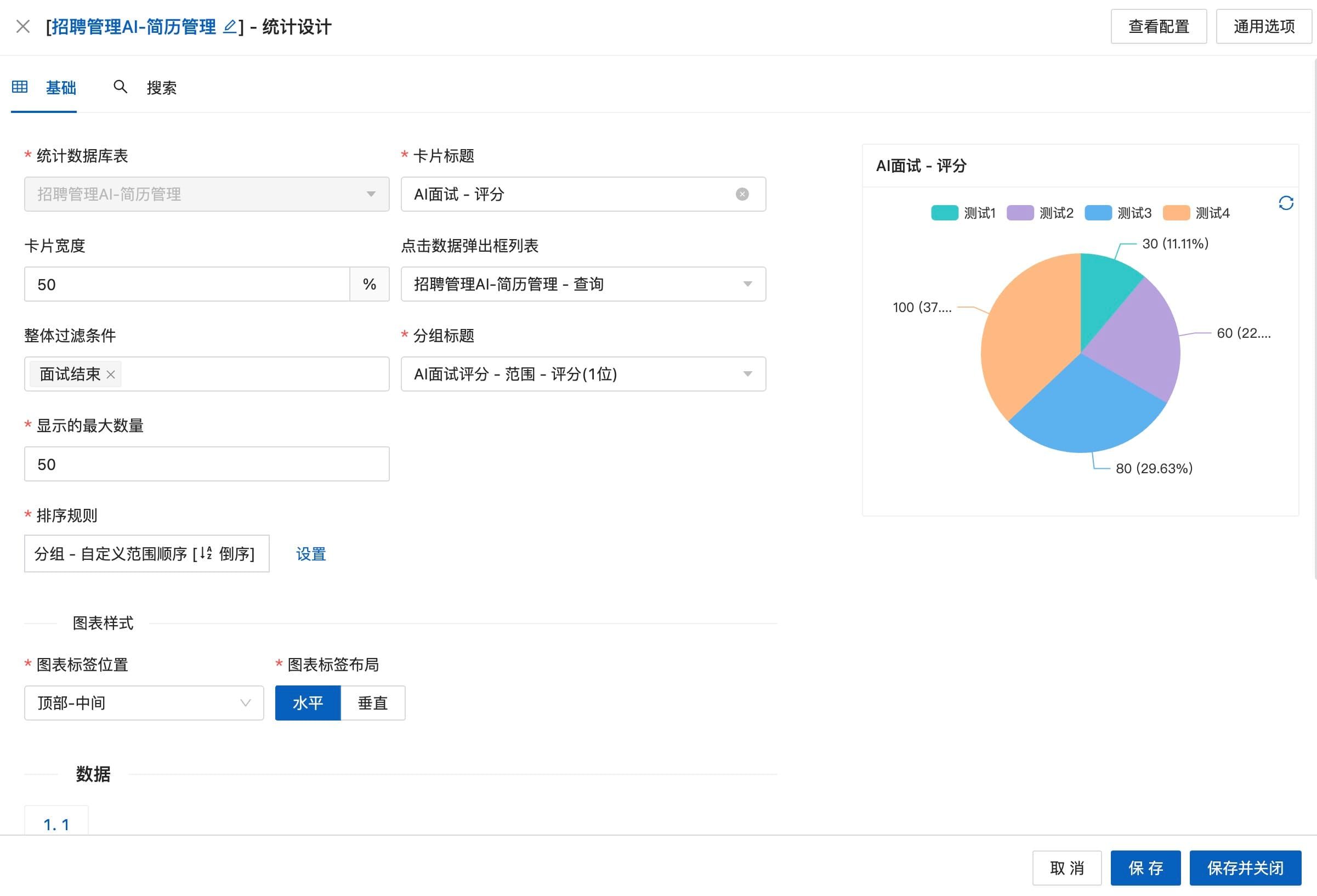Remove the 面试结束 filter tag
The height and width of the screenshot is (896, 1317).
coord(111,375)
